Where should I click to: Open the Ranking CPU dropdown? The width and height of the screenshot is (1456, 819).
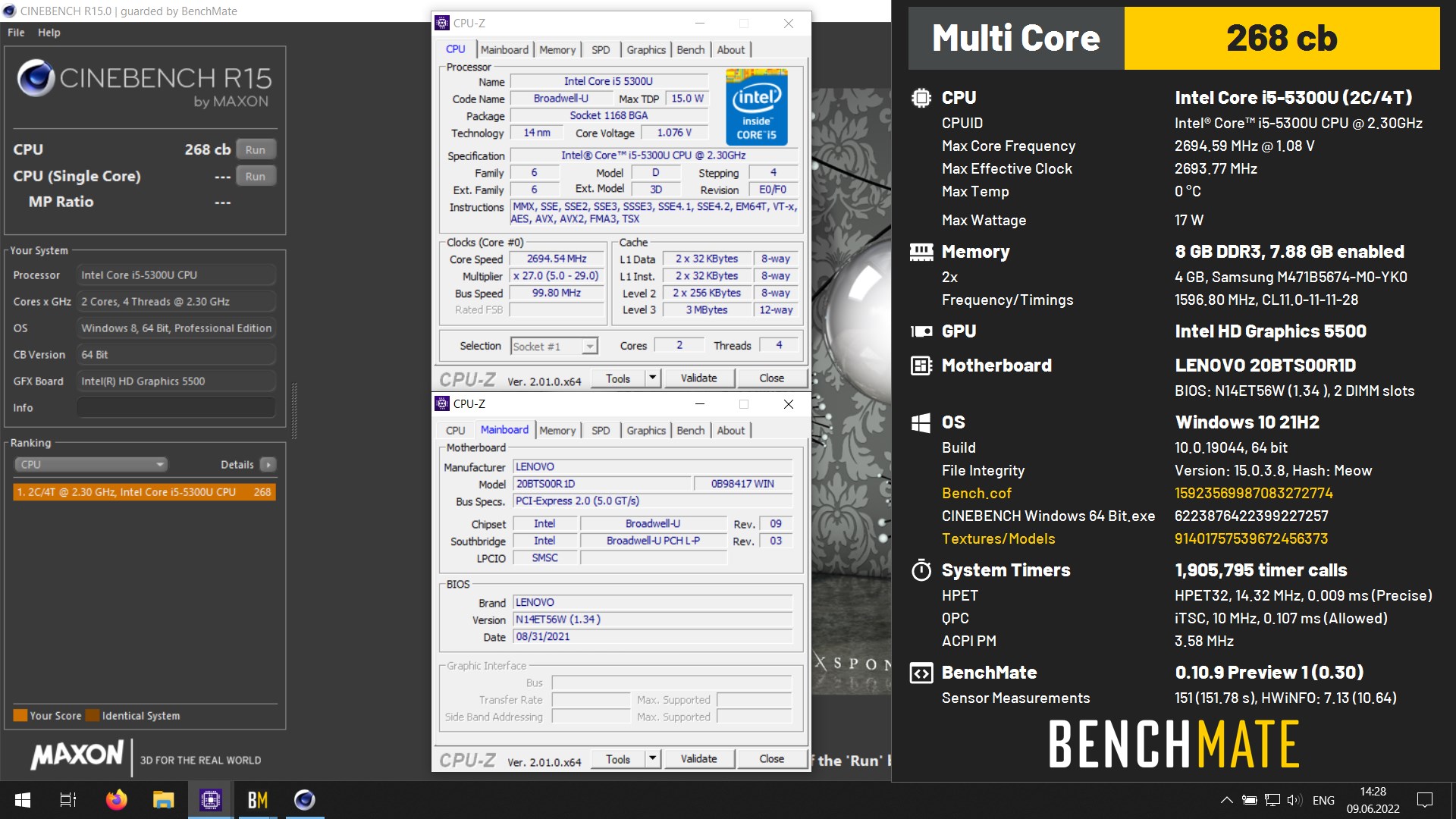(x=90, y=464)
